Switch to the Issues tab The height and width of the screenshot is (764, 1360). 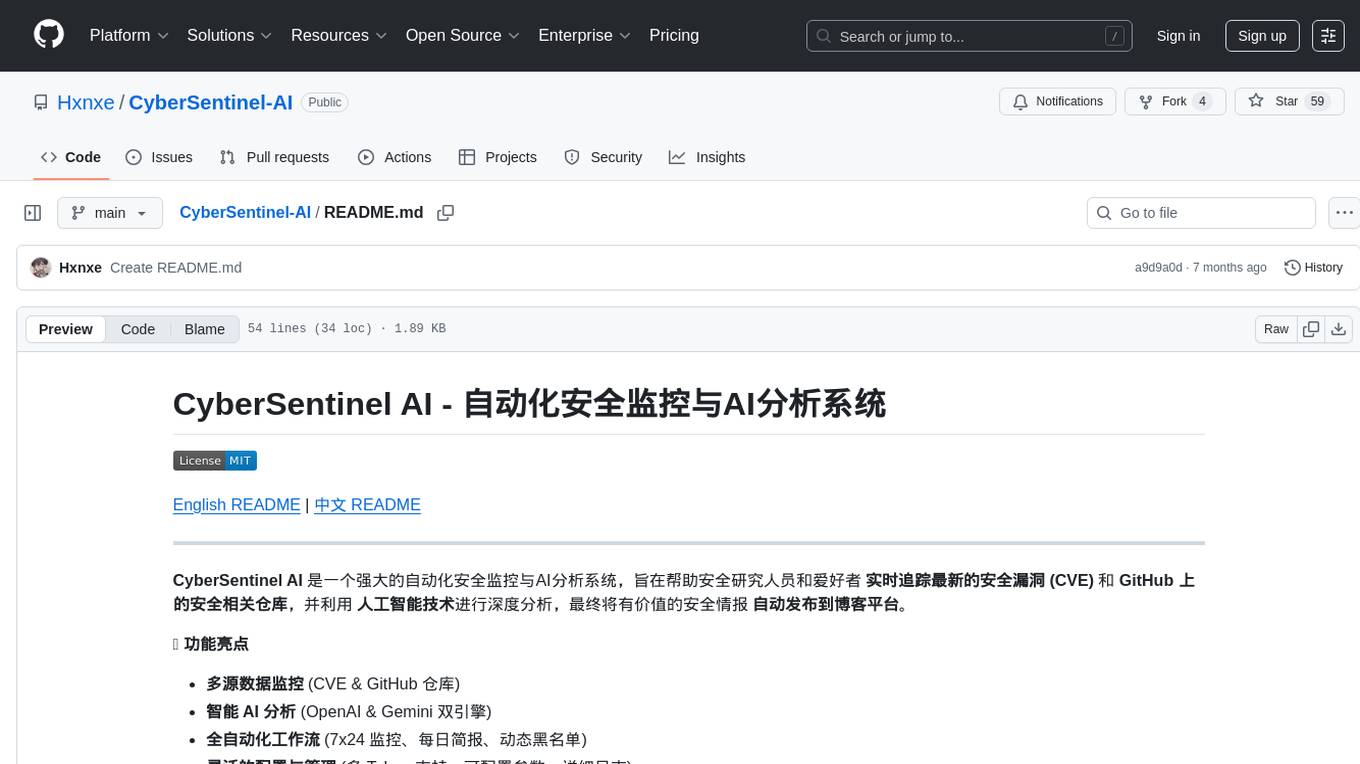pyautogui.click(x=159, y=157)
